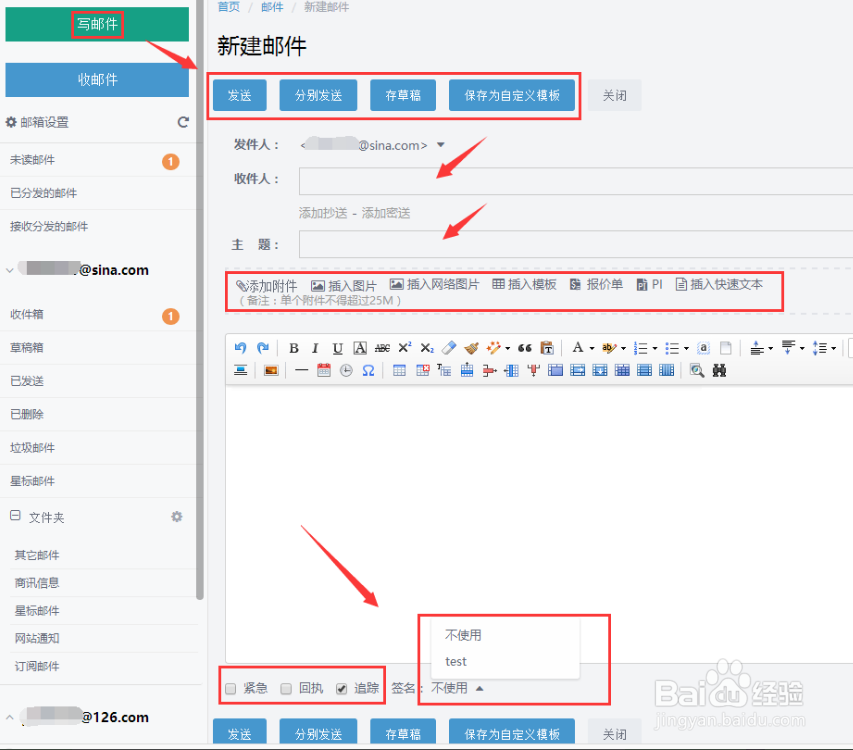Insert date with calendar icon
Image resolution: width=853 pixels, height=750 pixels.
click(324, 370)
